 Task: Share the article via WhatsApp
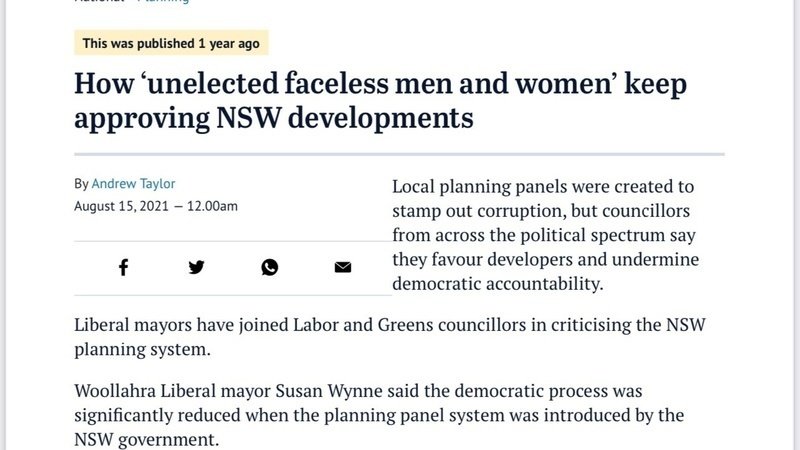[270, 267]
